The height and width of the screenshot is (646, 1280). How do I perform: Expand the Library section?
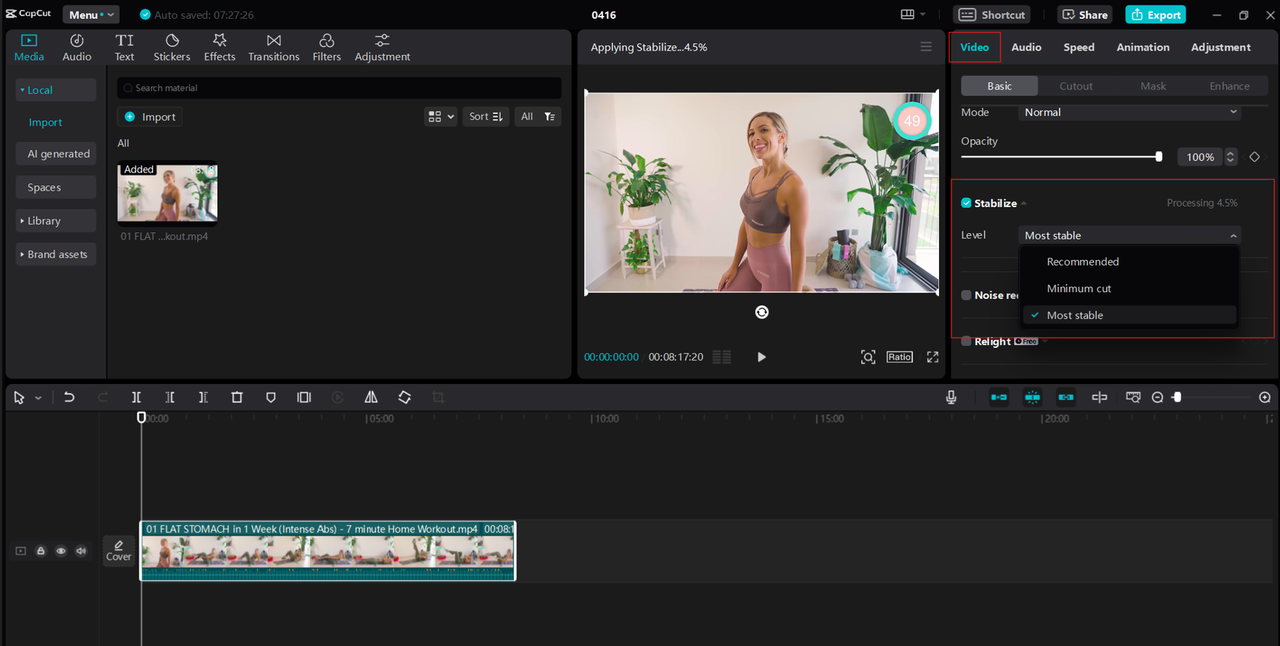pyautogui.click(x=55, y=221)
